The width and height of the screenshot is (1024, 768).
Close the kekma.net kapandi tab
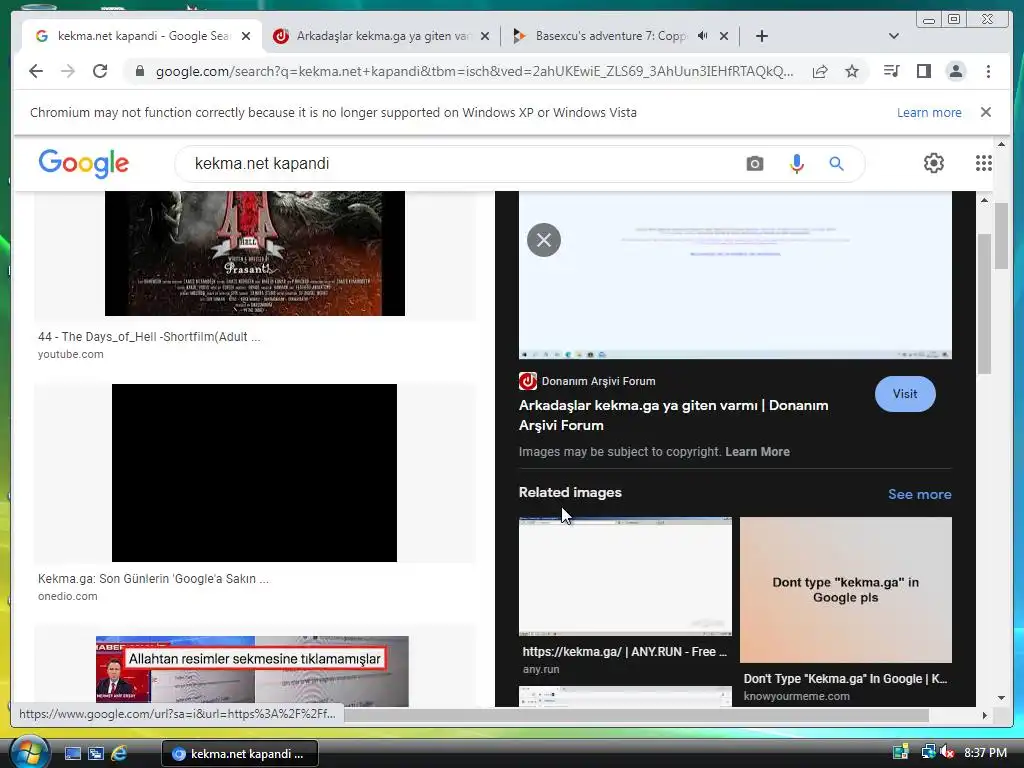(x=246, y=36)
